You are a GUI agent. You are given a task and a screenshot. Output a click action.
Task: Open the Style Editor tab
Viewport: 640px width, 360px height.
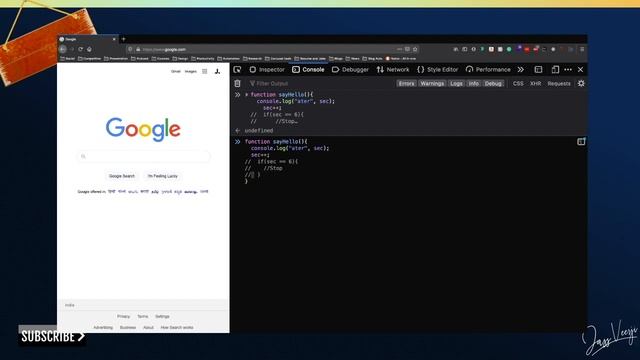tap(438, 69)
